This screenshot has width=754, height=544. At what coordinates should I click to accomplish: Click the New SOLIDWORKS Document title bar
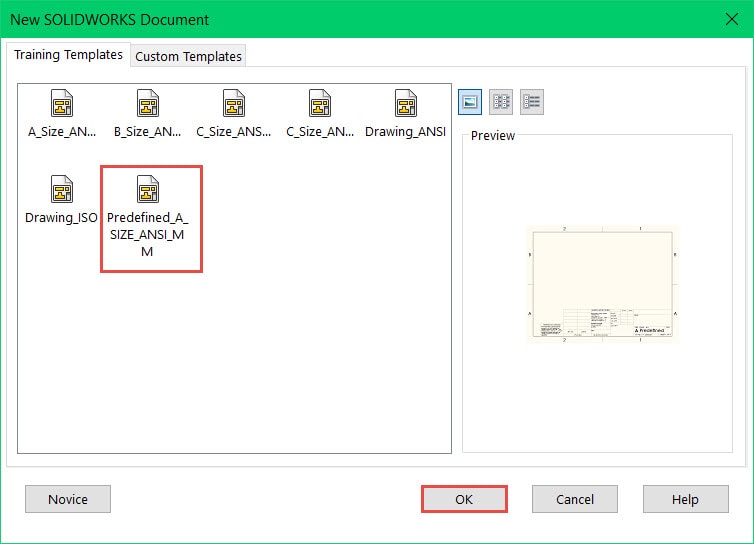[300, 19]
